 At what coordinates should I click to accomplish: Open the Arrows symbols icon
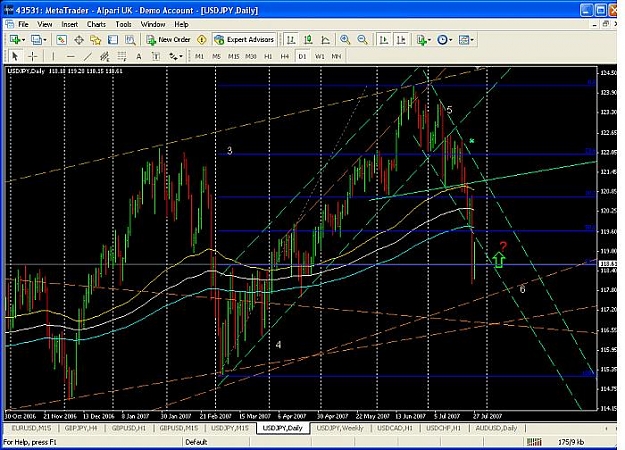tap(173, 56)
